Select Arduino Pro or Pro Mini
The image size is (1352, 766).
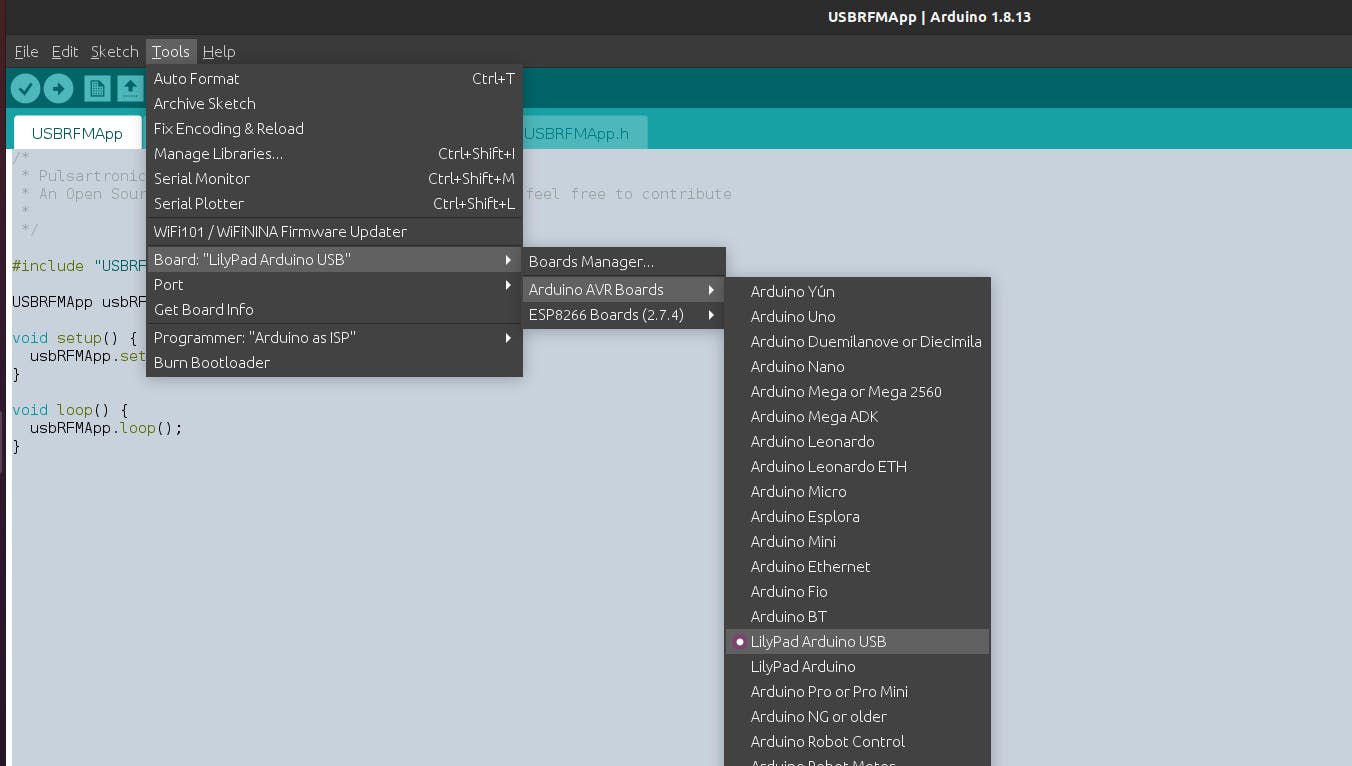[x=858, y=692]
